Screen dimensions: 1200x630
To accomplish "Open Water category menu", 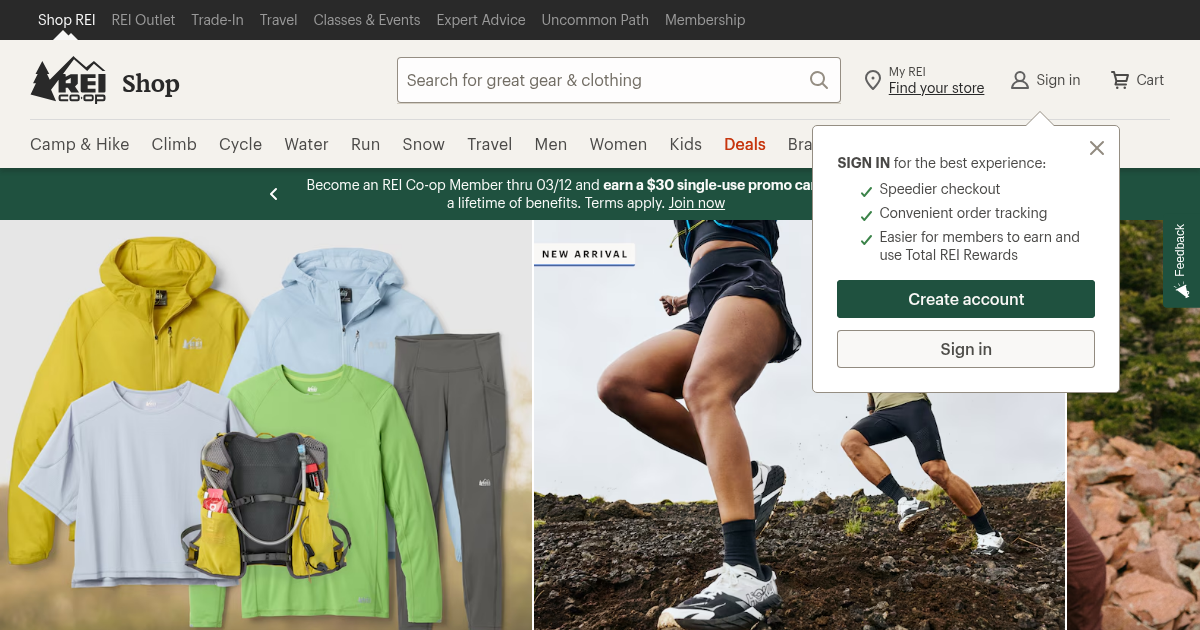I will point(306,144).
